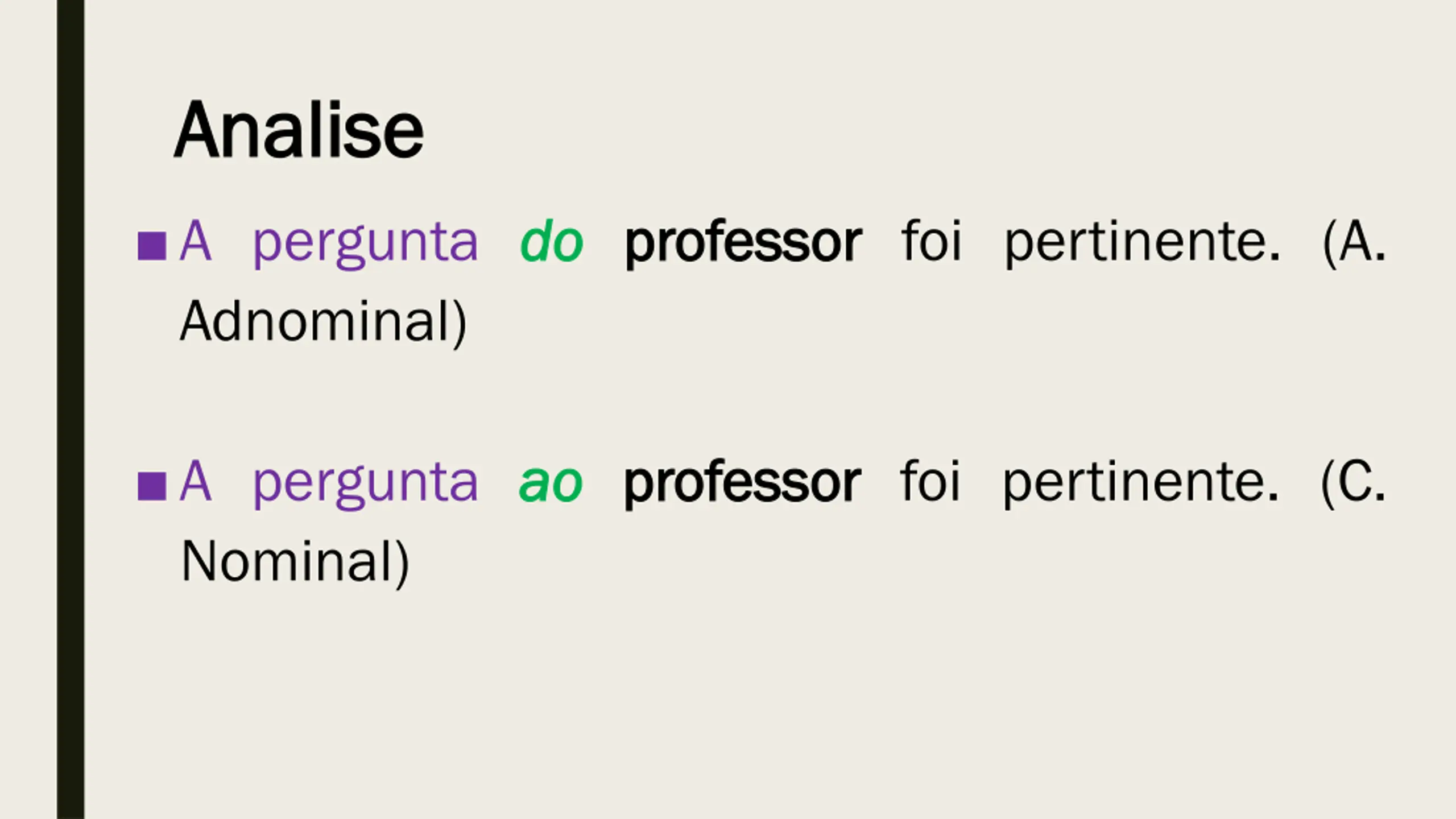Select the first purple square bullet

(x=152, y=246)
